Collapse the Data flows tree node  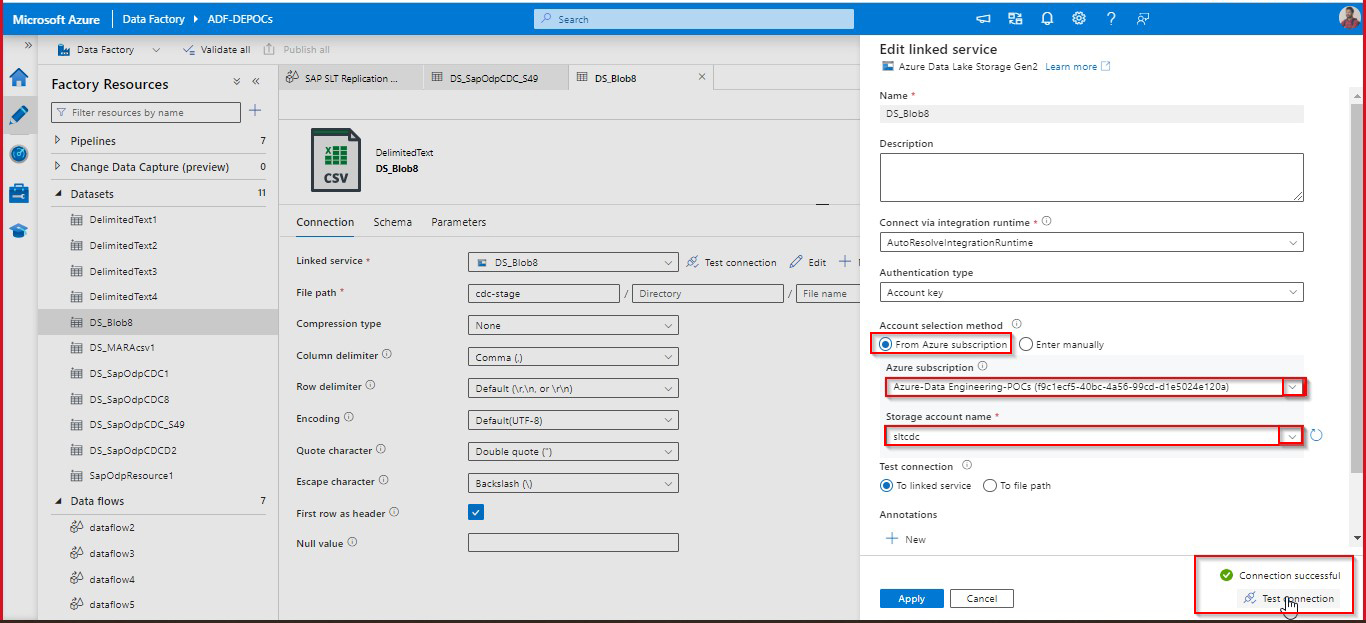(58, 501)
